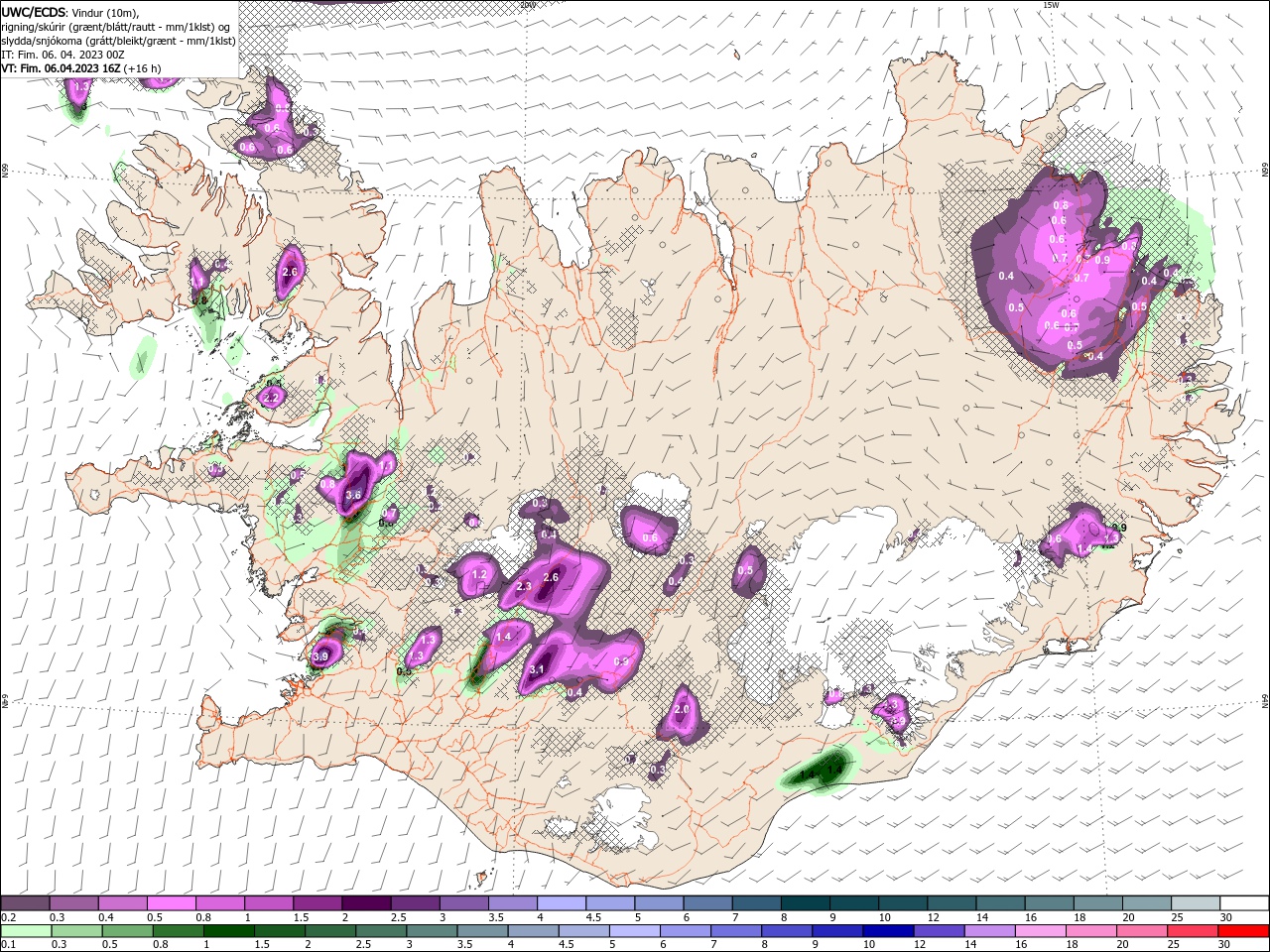Click the '20' label on bottom legend row
Image resolution: width=1270 pixels, height=952 pixels.
click(1124, 945)
